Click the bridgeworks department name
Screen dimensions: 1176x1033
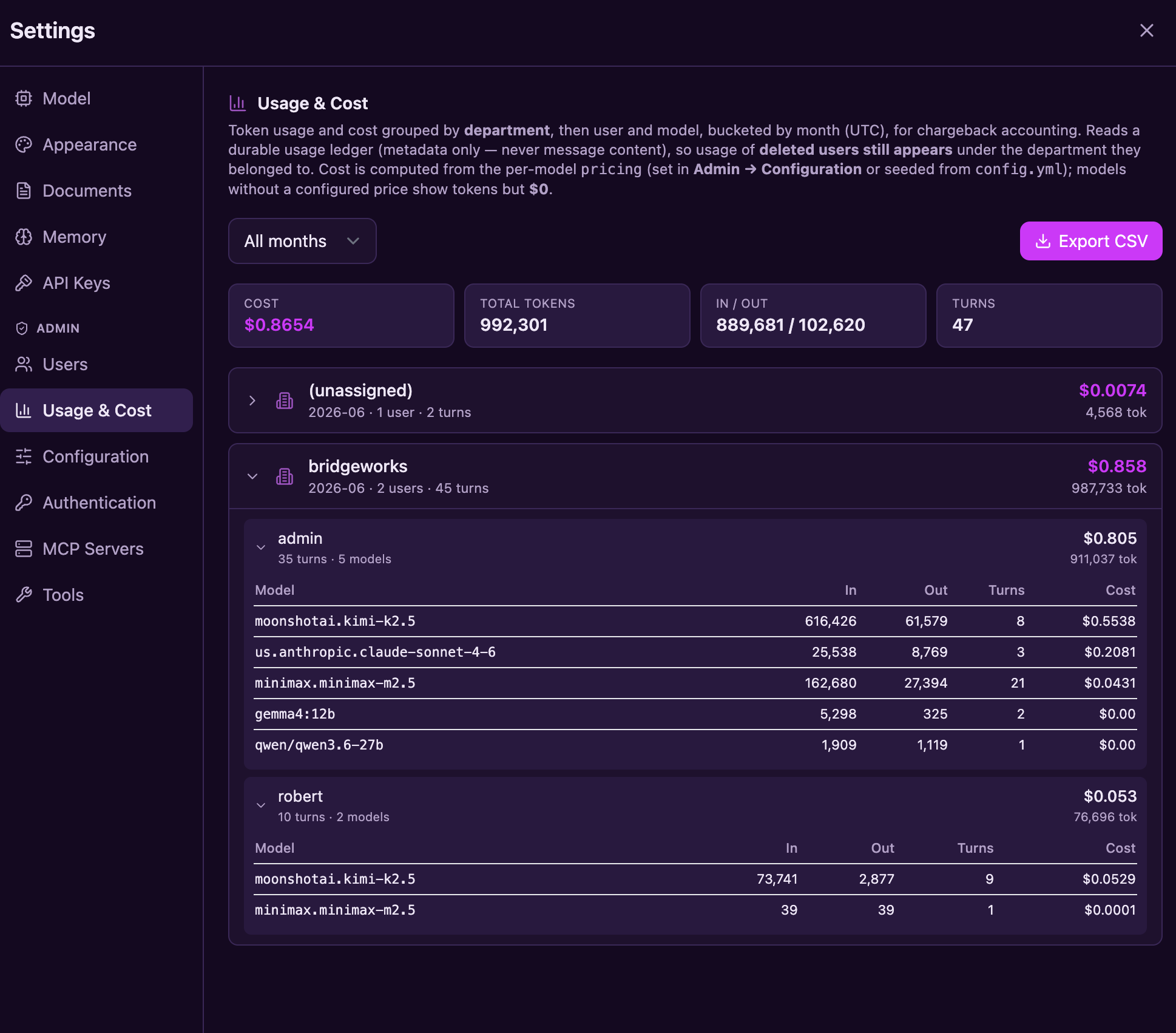[358, 466]
